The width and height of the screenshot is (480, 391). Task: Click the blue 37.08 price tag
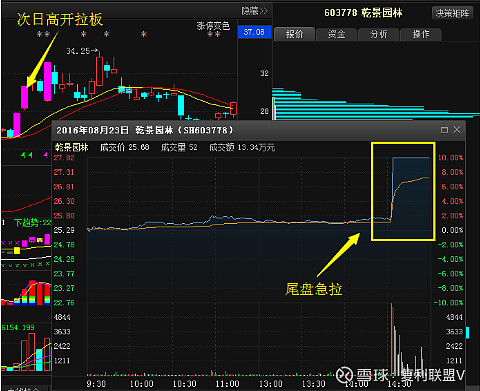click(254, 32)
